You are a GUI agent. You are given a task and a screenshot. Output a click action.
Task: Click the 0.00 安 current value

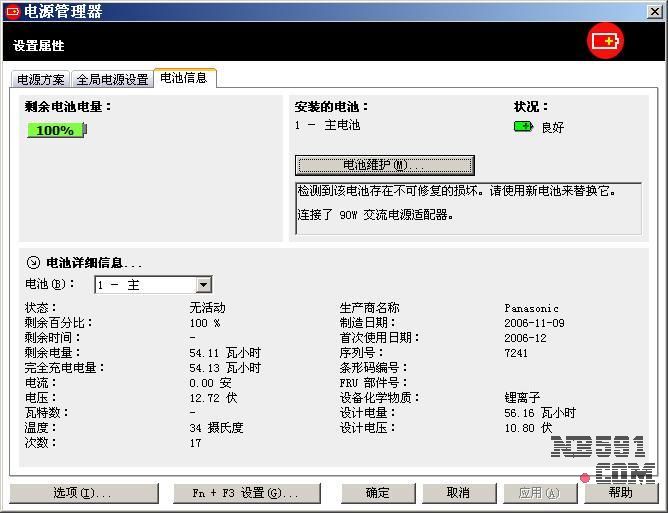210,383
